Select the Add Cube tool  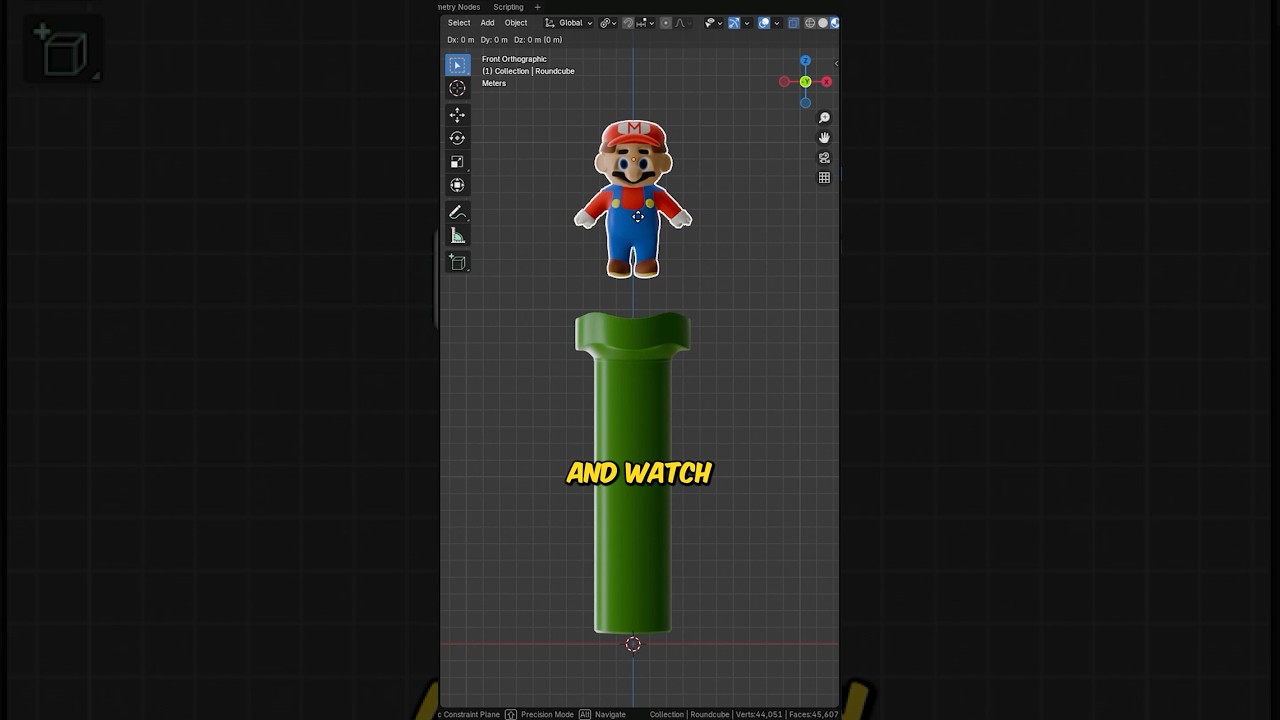pos(457,262)
